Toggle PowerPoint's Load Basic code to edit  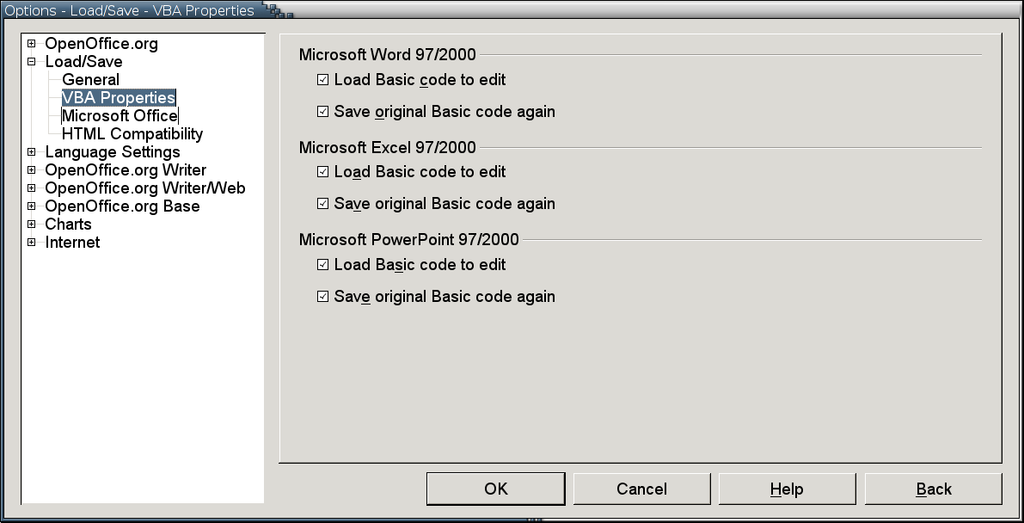point(323,265)
